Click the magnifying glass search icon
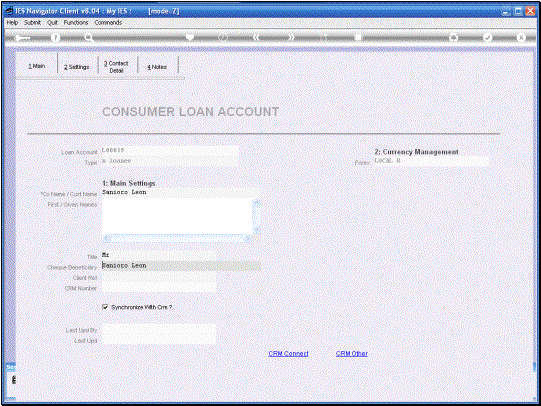 coord(89,37)
